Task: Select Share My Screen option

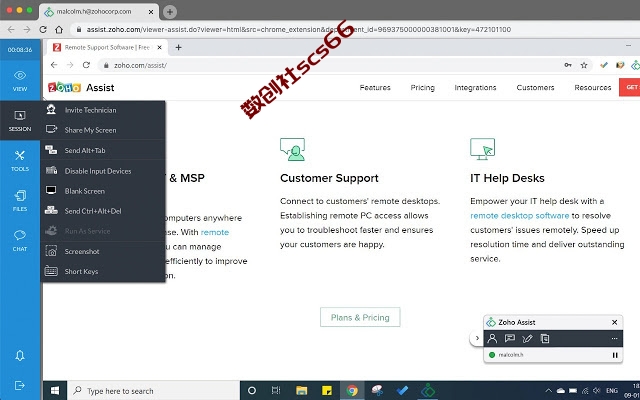Action: 103,130
